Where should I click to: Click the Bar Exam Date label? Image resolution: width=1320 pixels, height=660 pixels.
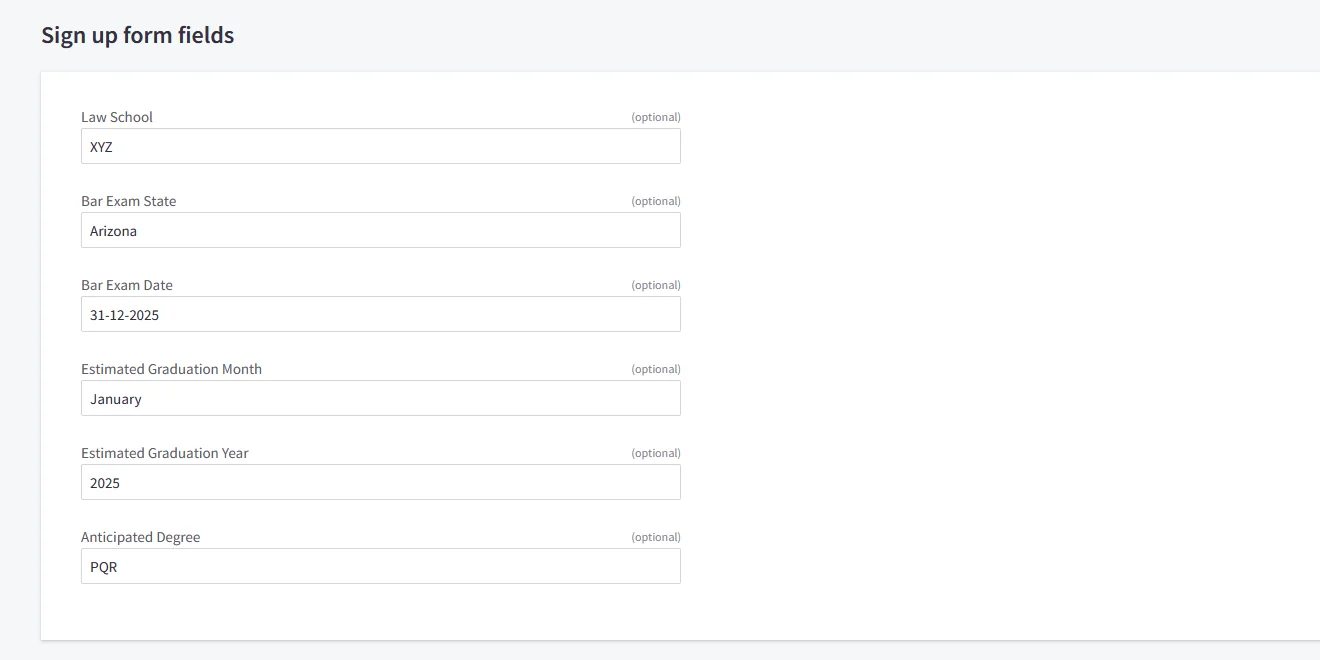[127, 284]
